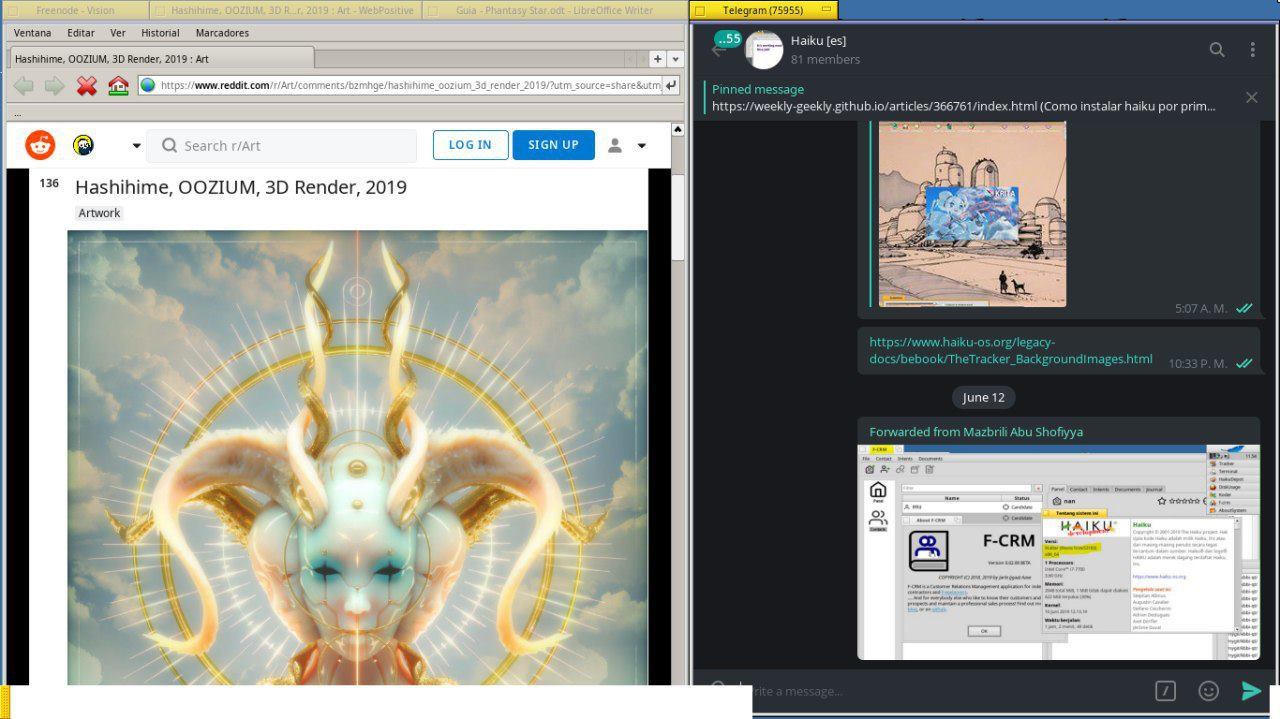
Task: Open the Ver menu
Action: (118, 33)
